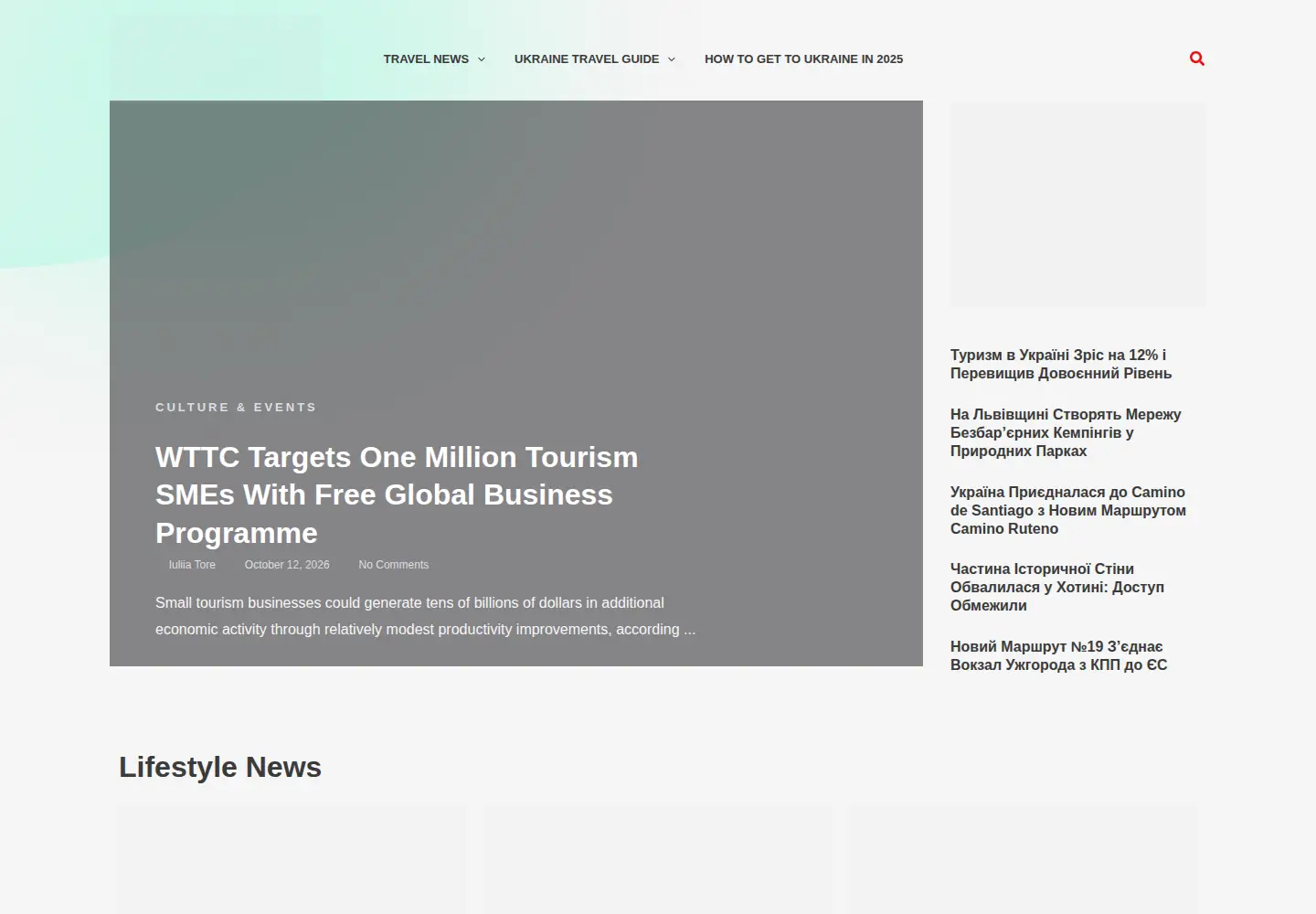Open the search icon in header
Viewport: 1316px width, 914px height.
coord(1197,58)
